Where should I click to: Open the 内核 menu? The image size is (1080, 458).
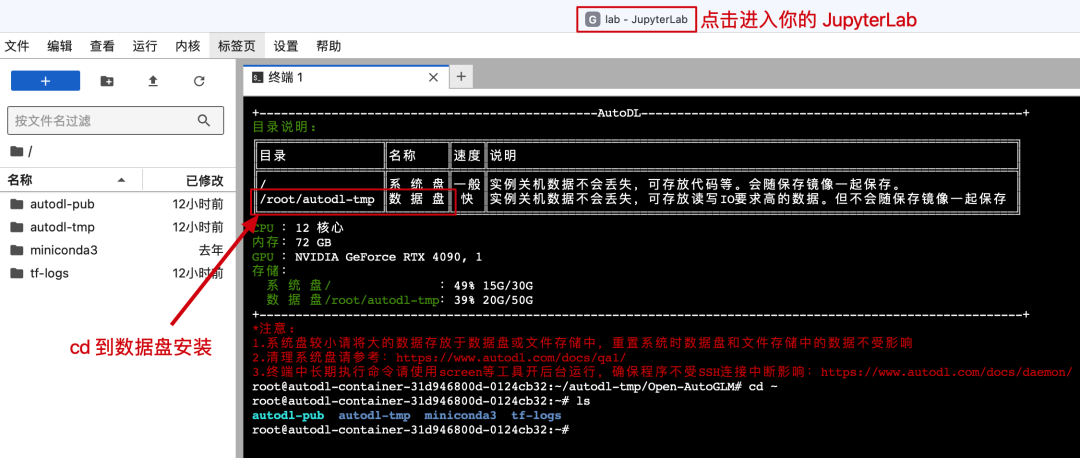188,46
